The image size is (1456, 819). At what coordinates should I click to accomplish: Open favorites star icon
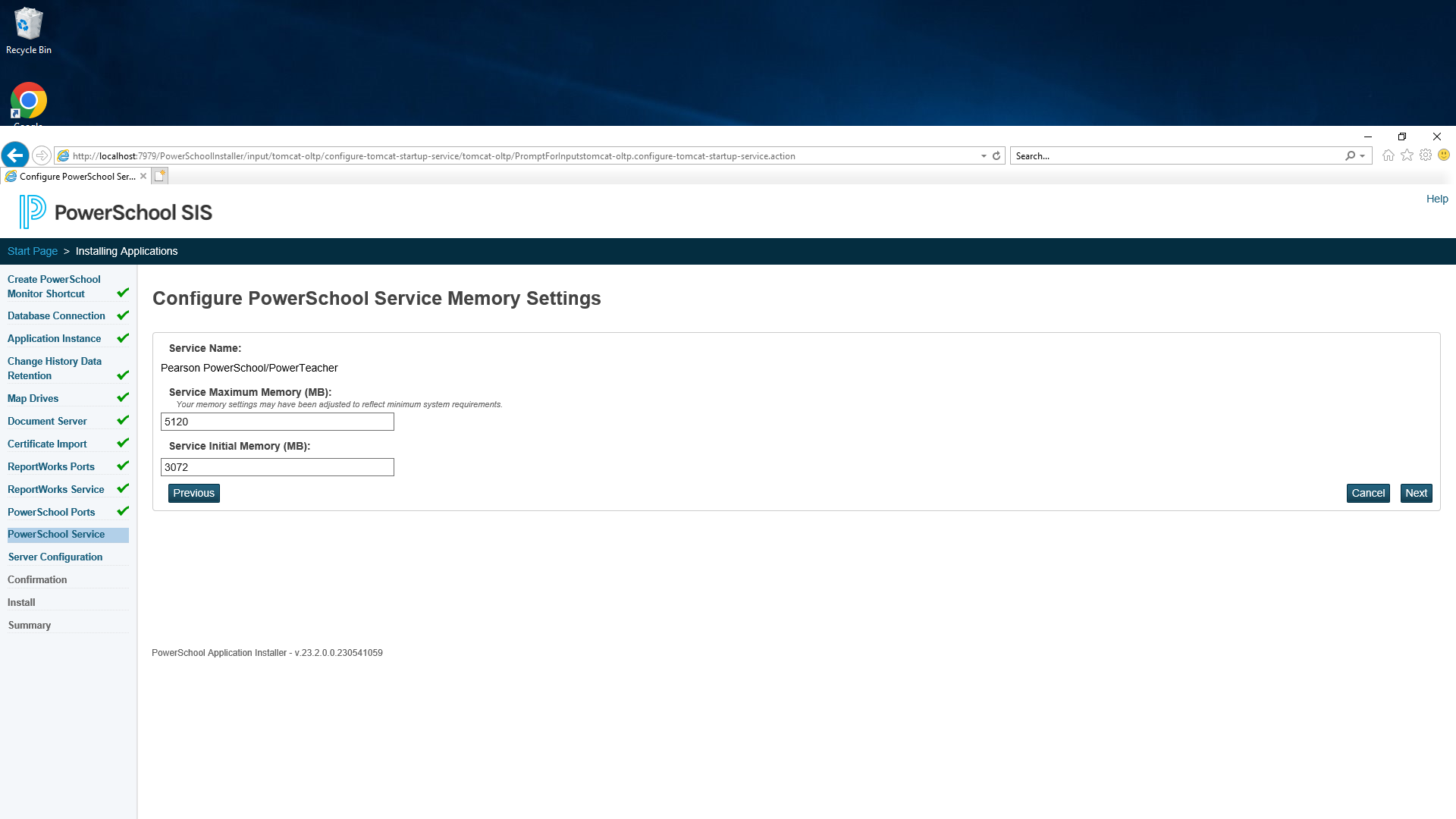[x=1407, y=155]
